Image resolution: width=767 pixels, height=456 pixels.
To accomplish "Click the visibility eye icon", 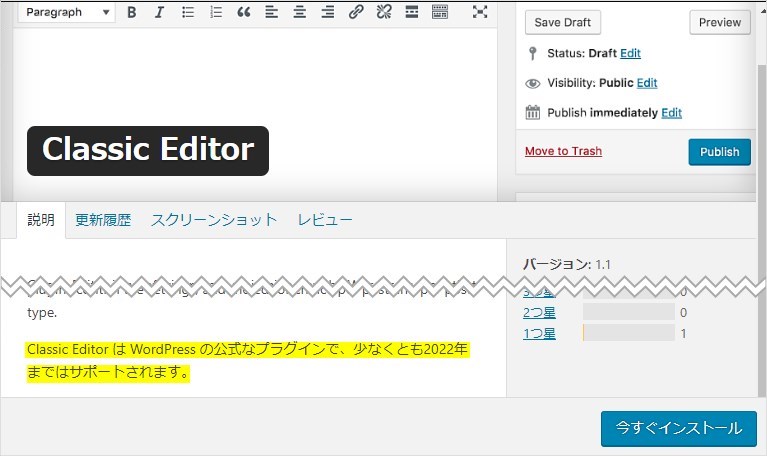I will pyautogui.click(x=533, y=84).
